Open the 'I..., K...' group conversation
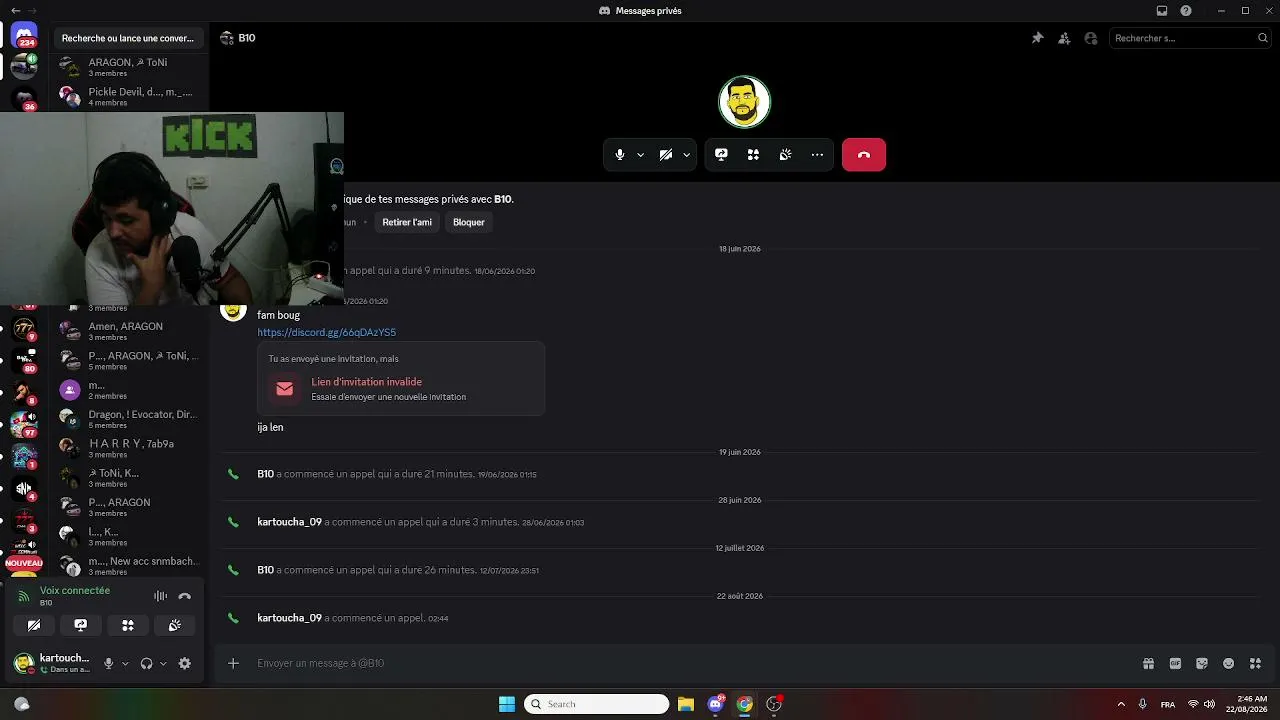 [130, 536]
